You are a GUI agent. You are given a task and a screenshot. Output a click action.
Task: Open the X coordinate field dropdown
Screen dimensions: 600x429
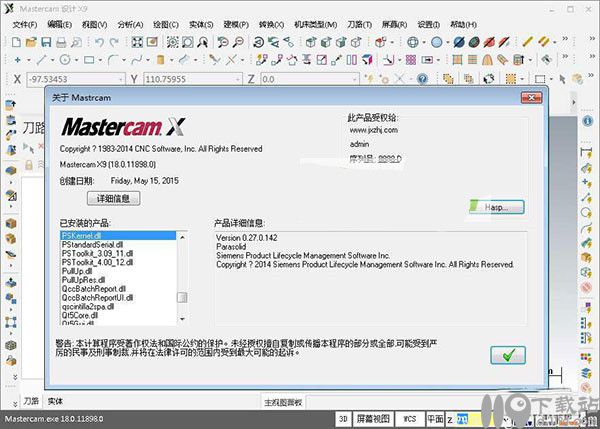[x=121, y=79]
